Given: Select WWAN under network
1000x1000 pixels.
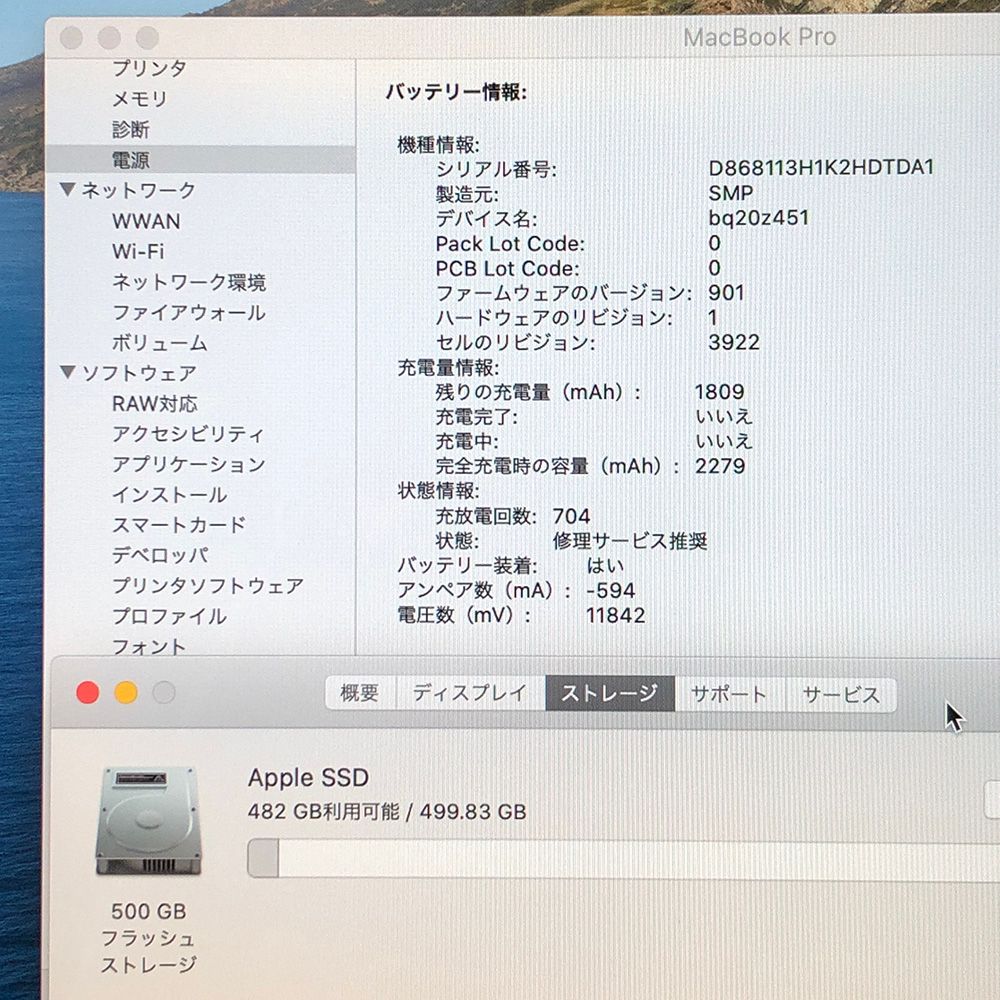Looking at the screenshot, I should pos(146,221).
